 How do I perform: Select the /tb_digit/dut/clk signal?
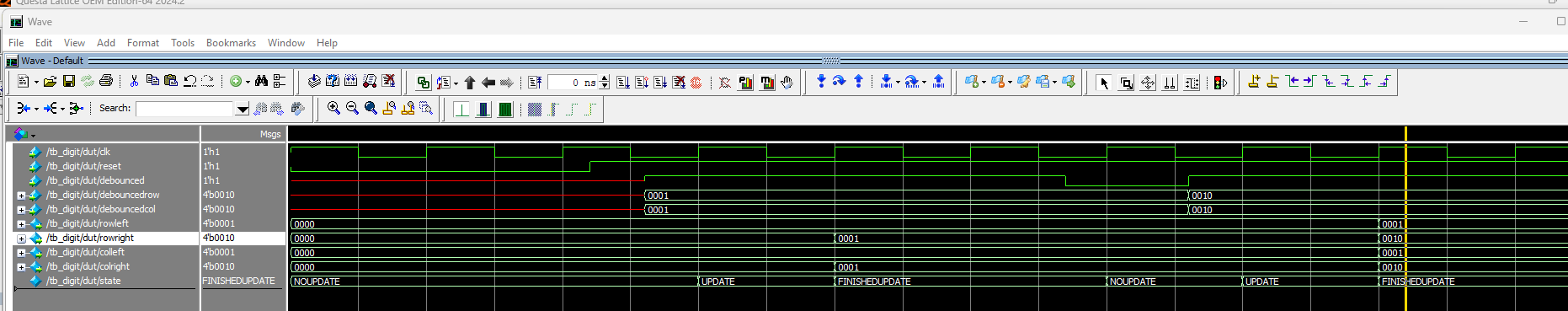coord(77,152)
